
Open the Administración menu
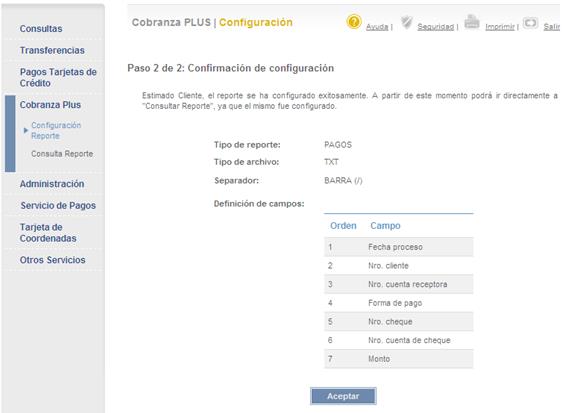(x=52, y=184)
